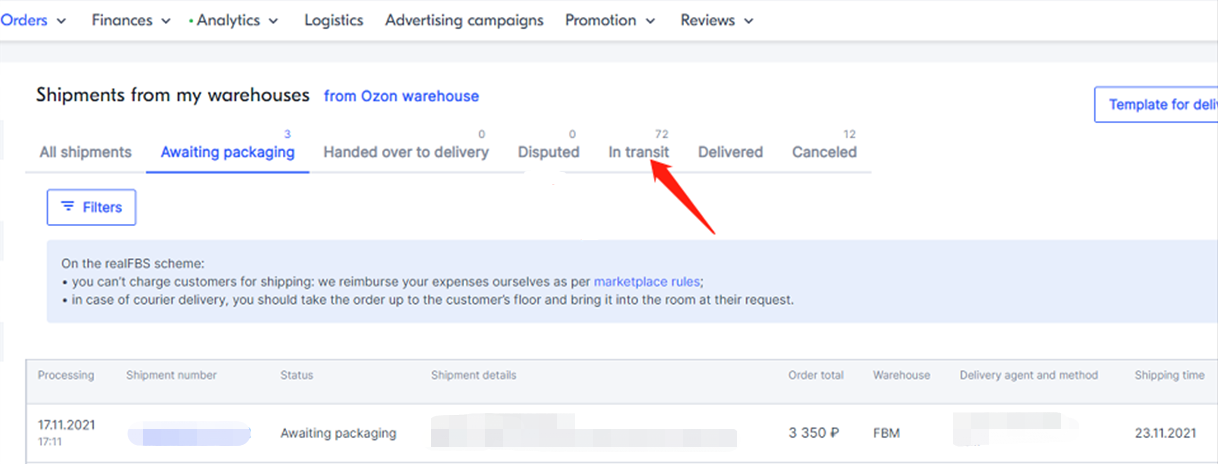View the Delivered shipments tab
Viewport: 1218px width, 464px height.
tap(730, 152)
